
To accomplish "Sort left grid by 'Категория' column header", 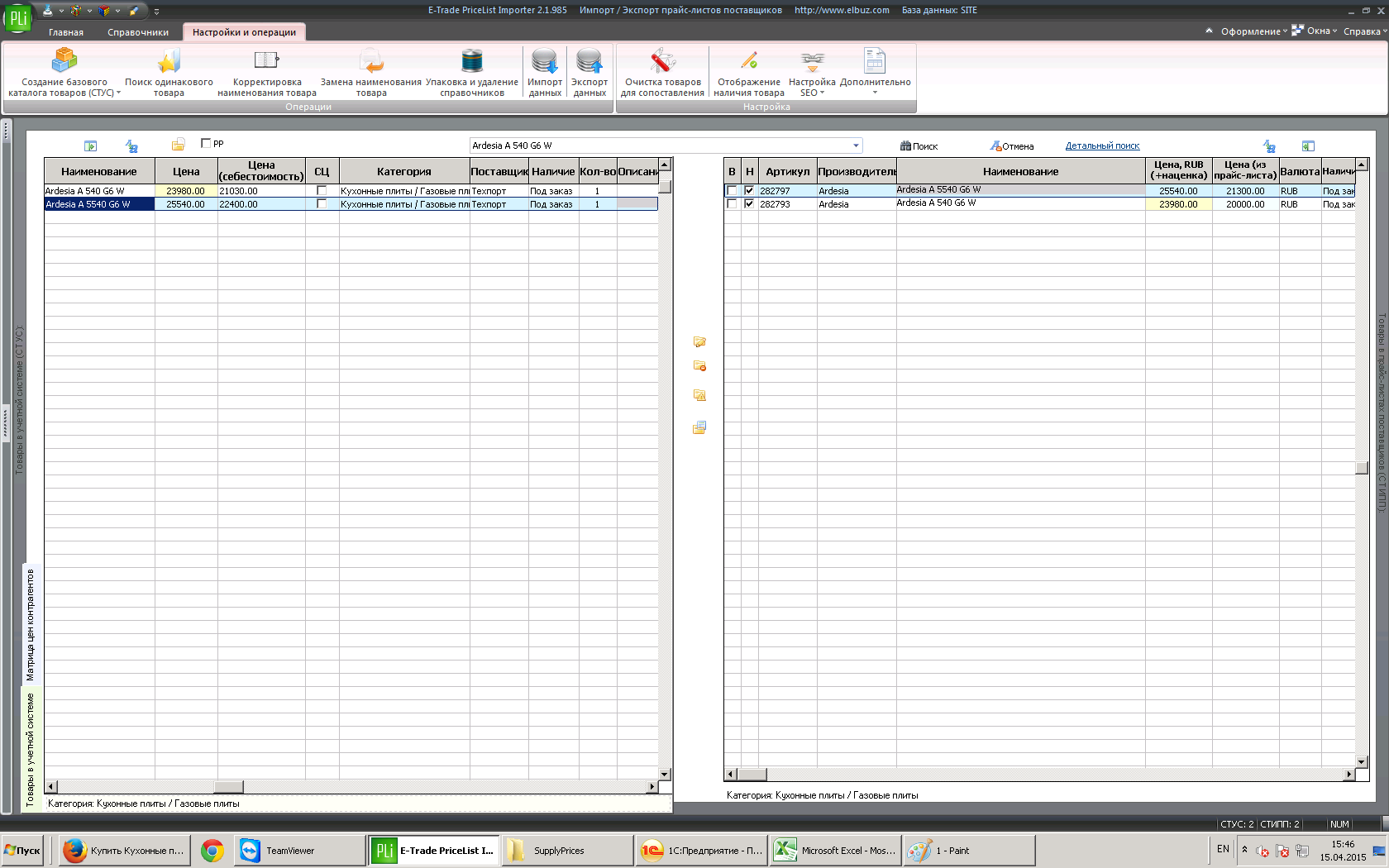I will pyautogui.click(x=404, y=171).
